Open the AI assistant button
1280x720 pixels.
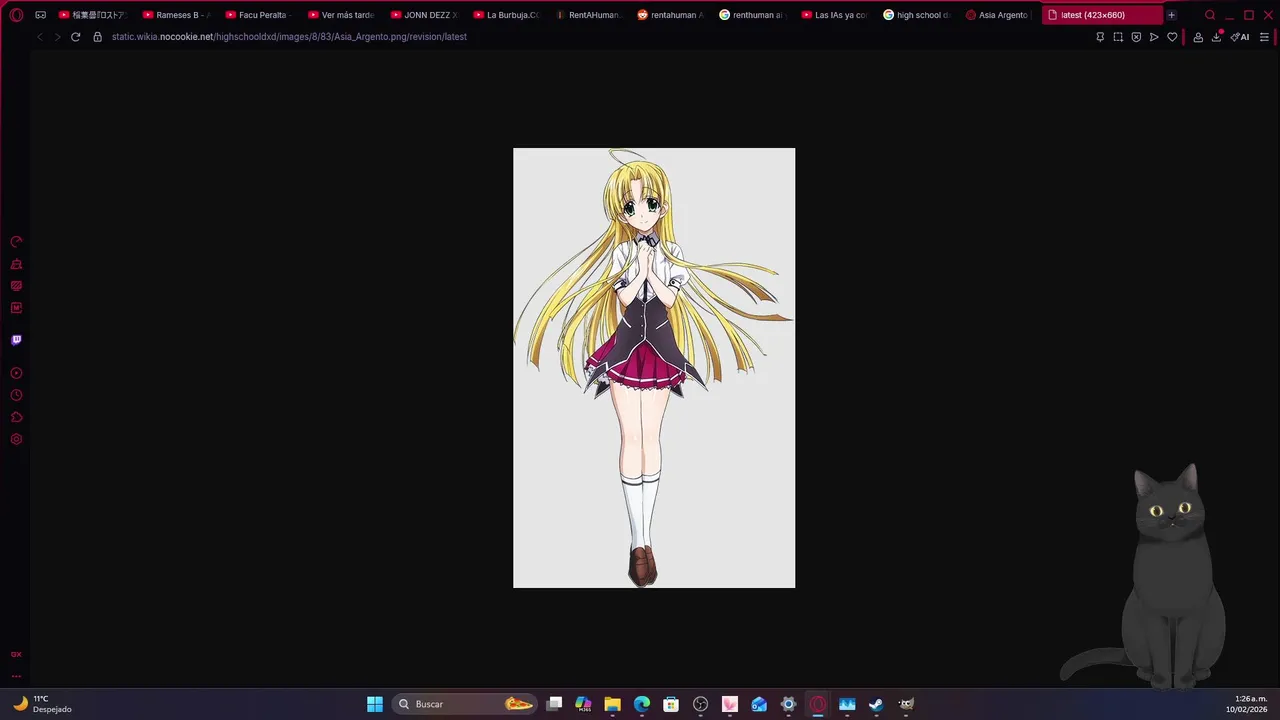point(1240,37)
